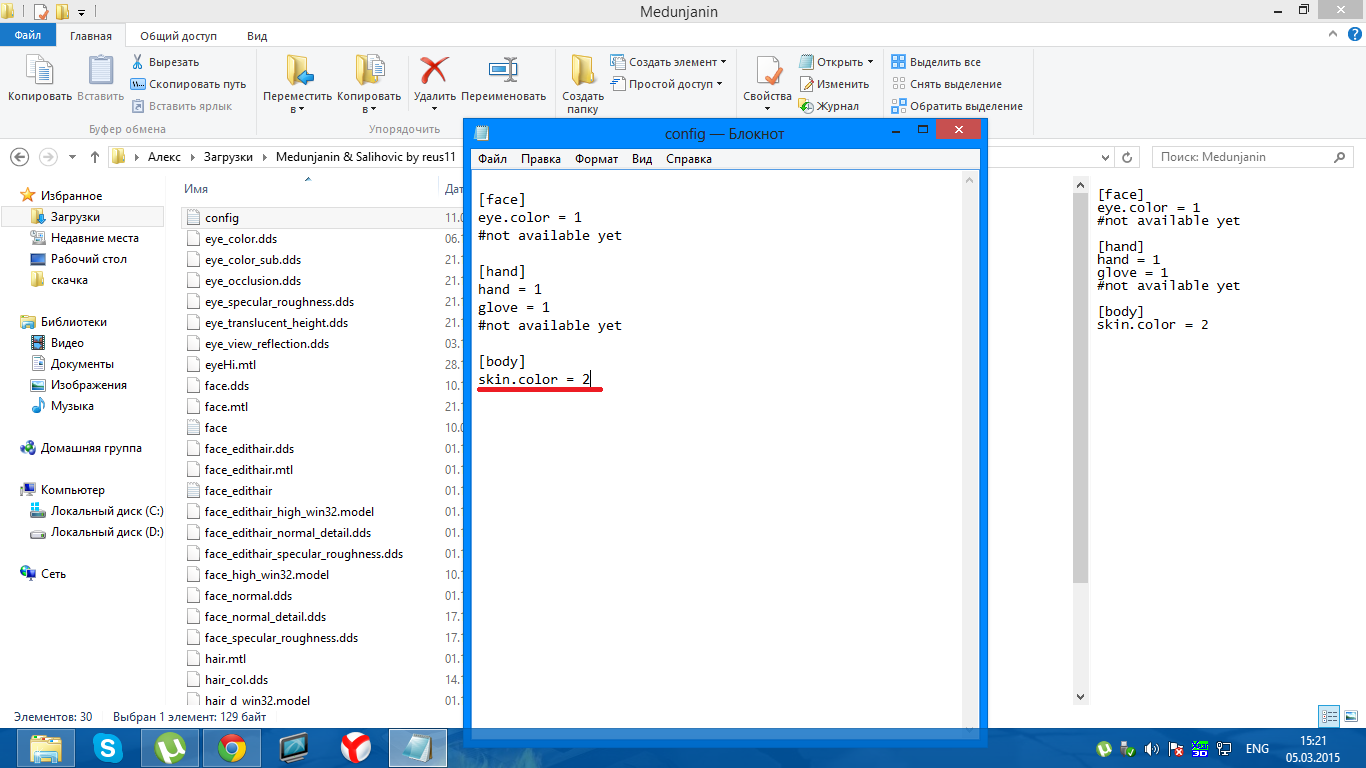The width and height of the screenshot is (1366, 768).
Task: Open Skype from the taskbar
Action: (x=107, y=747)
